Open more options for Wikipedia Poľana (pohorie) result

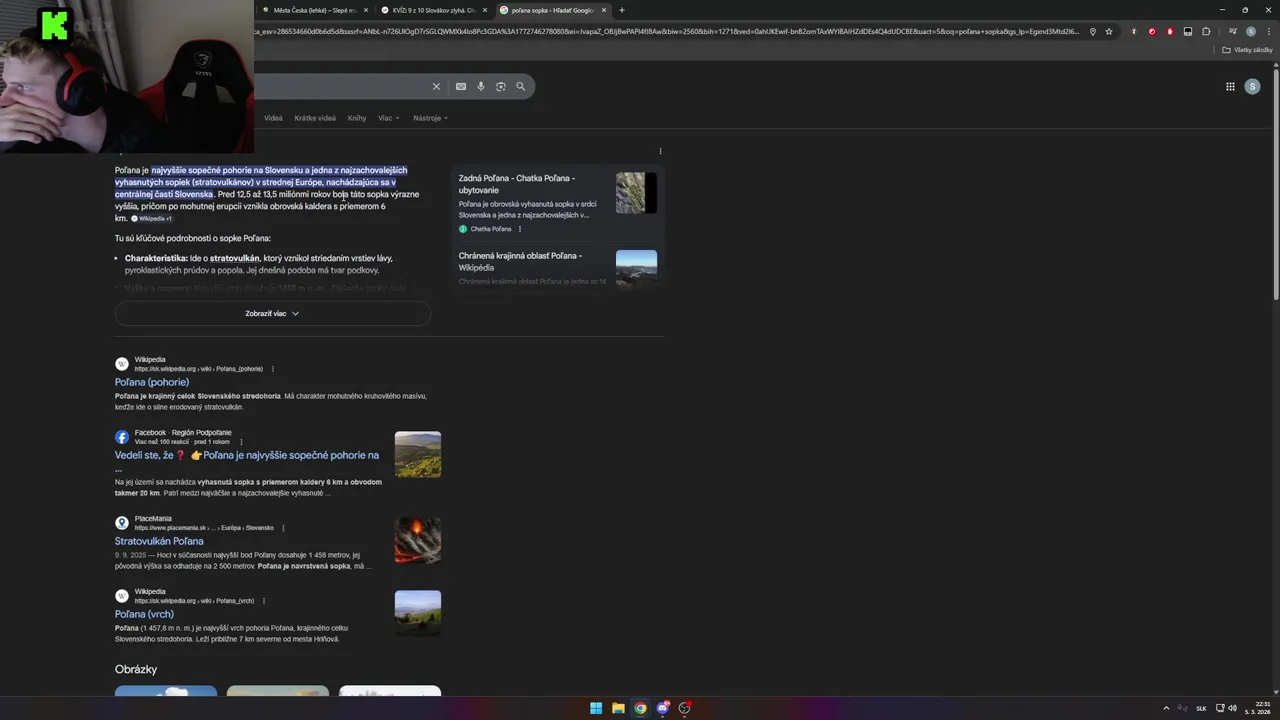(272, 369)
